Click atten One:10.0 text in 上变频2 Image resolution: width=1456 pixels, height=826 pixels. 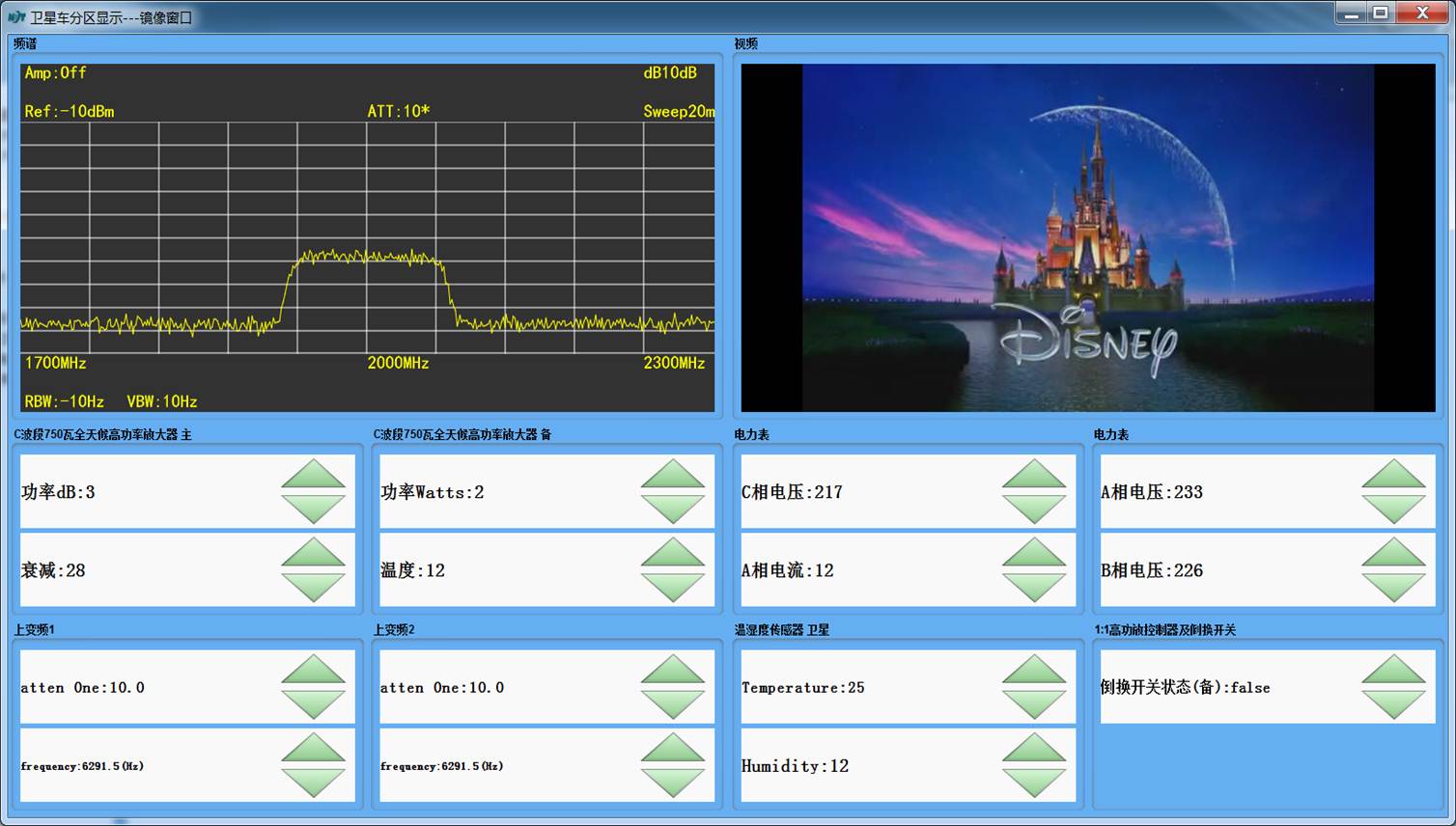(442, 688)
